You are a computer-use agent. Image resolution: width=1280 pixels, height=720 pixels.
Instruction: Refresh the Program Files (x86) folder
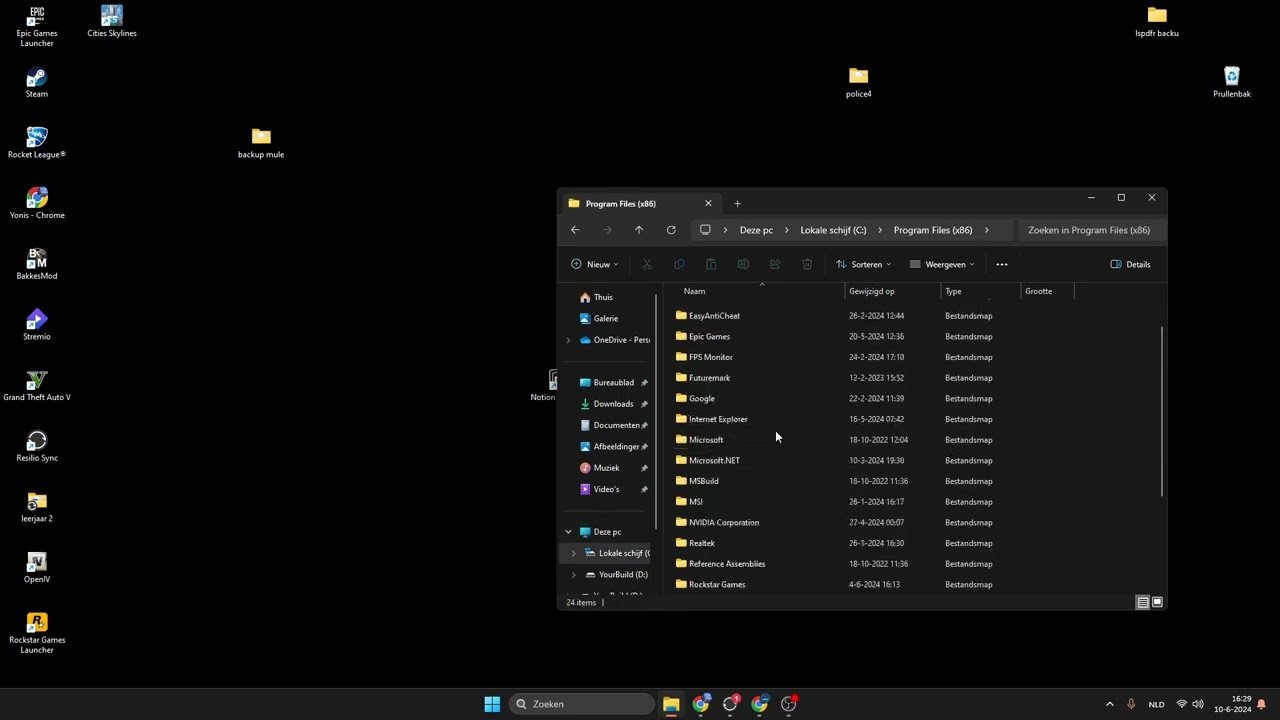[671, 230]
